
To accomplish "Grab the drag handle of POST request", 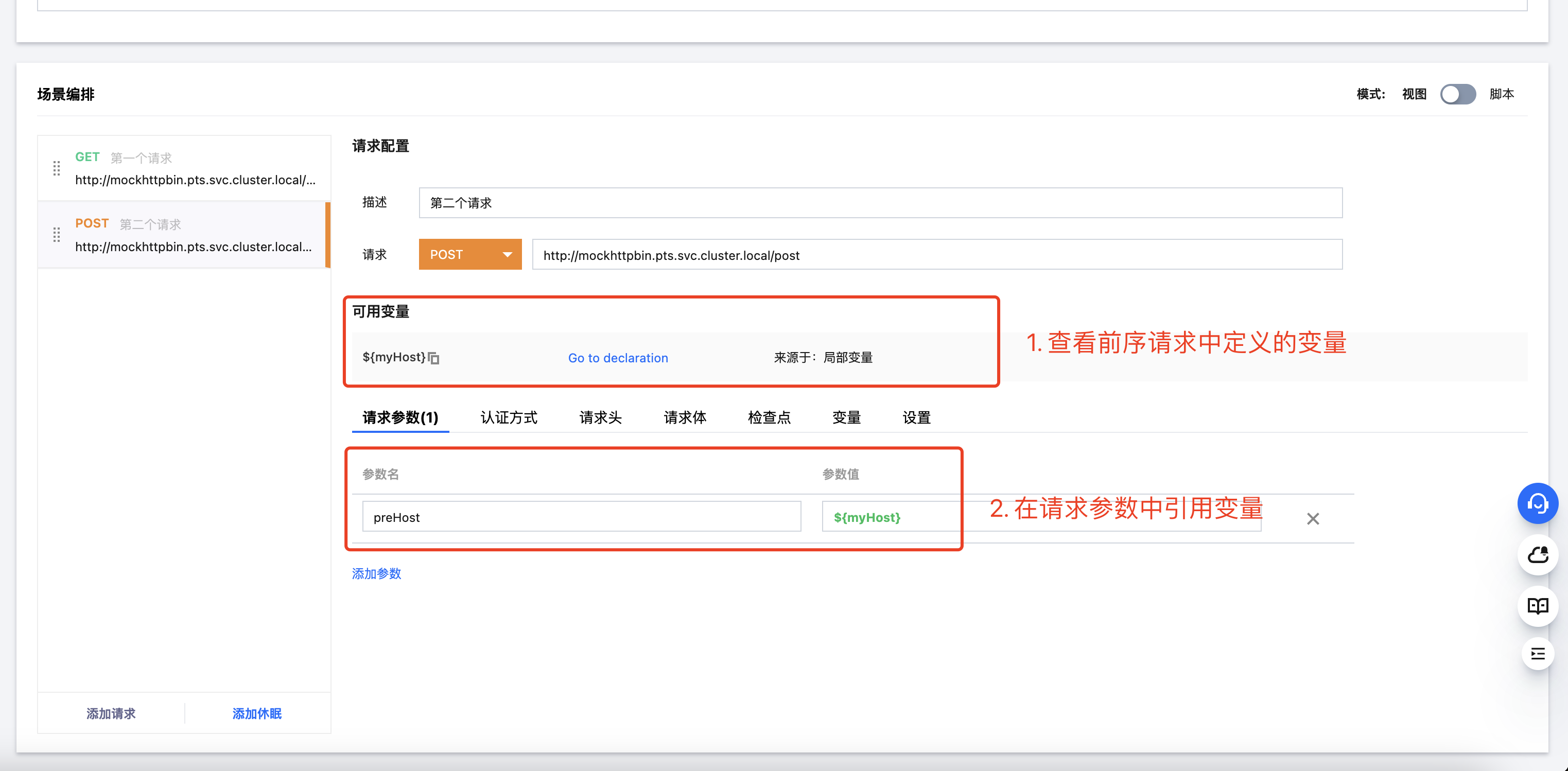I will 57,235.
